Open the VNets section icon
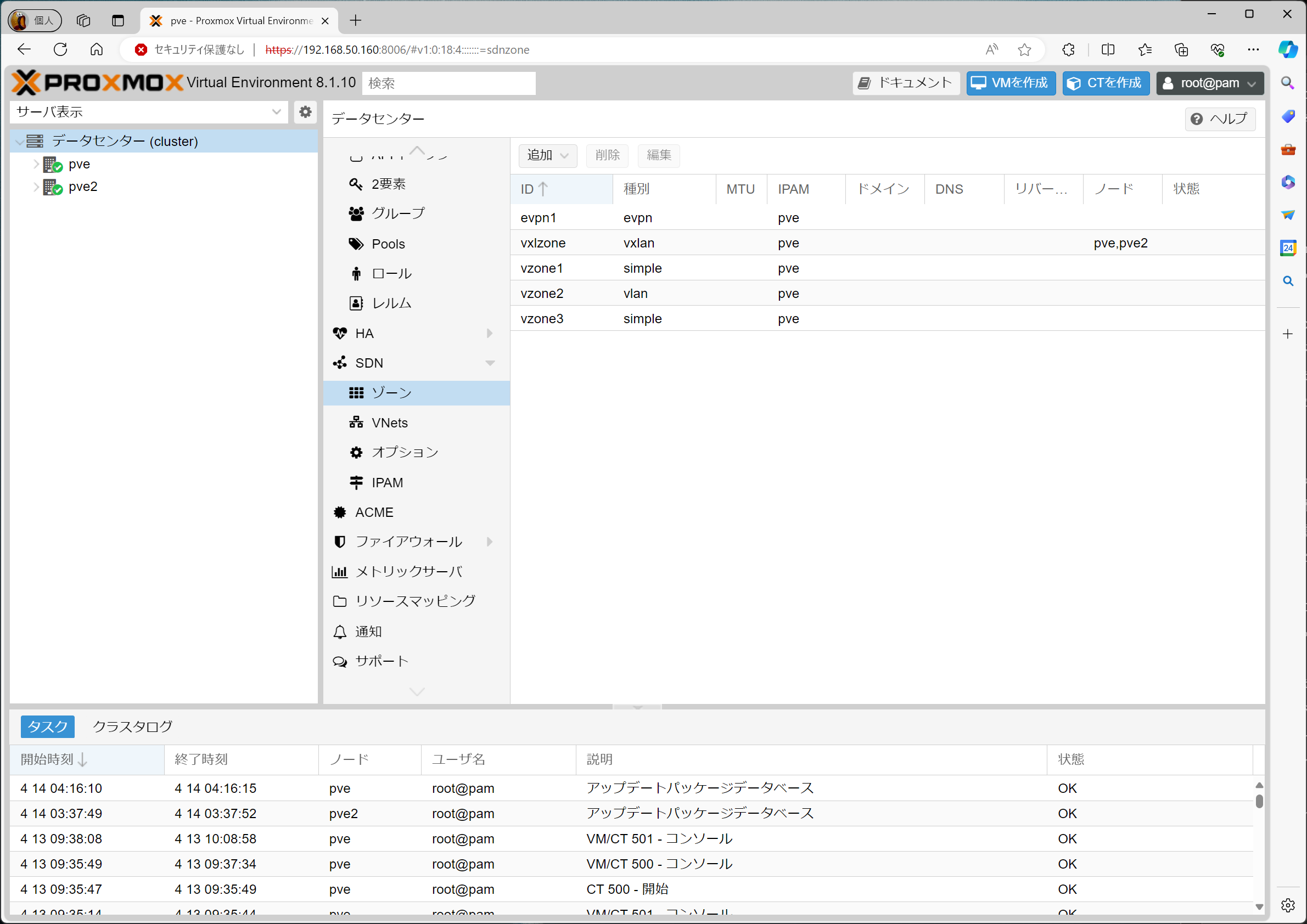Image resolution: width=1307 pixels, height=924 pixels. click(x=356, y=422)
